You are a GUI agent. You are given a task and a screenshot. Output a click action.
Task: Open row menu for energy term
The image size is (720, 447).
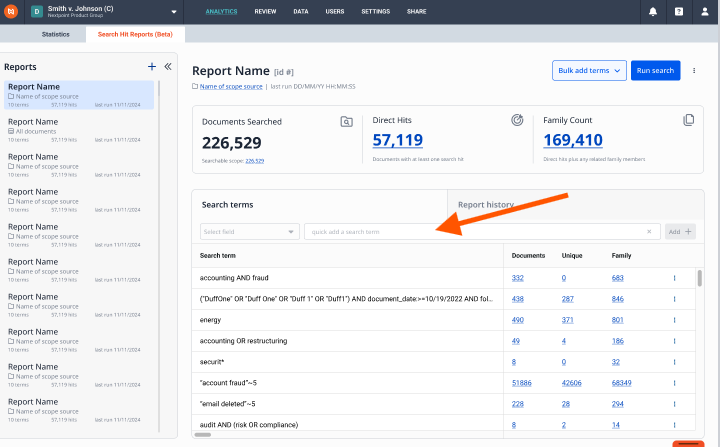tap(674, 320)
